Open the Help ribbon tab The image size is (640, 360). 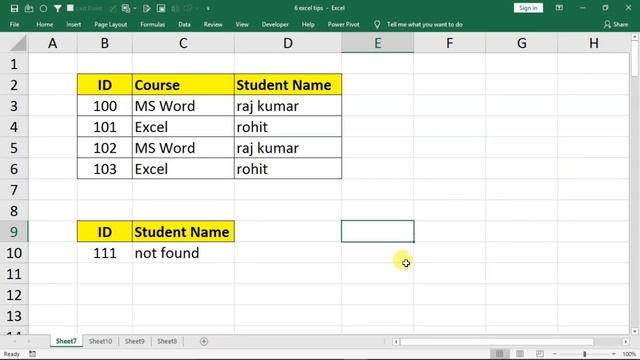pos(308,24)
